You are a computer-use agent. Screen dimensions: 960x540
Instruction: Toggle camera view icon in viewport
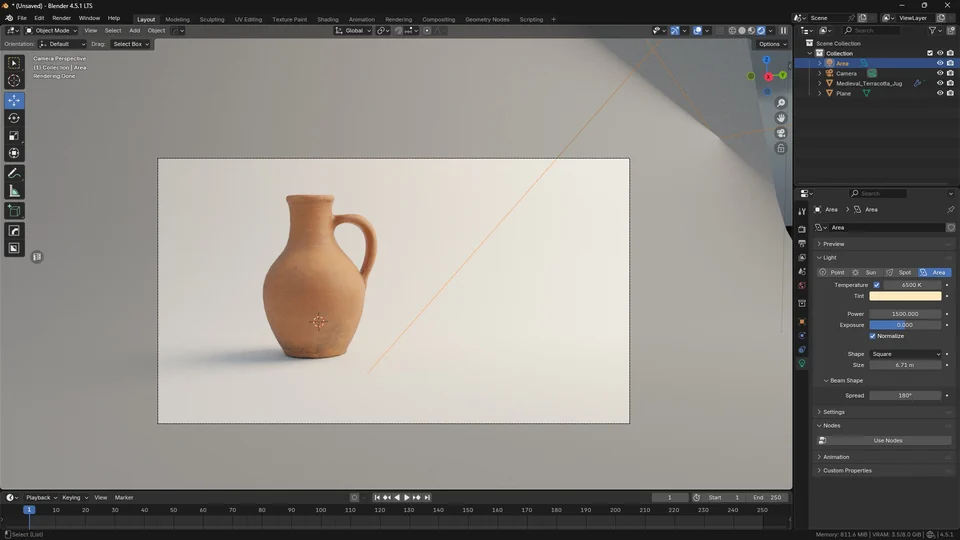(x=781, y=133)
